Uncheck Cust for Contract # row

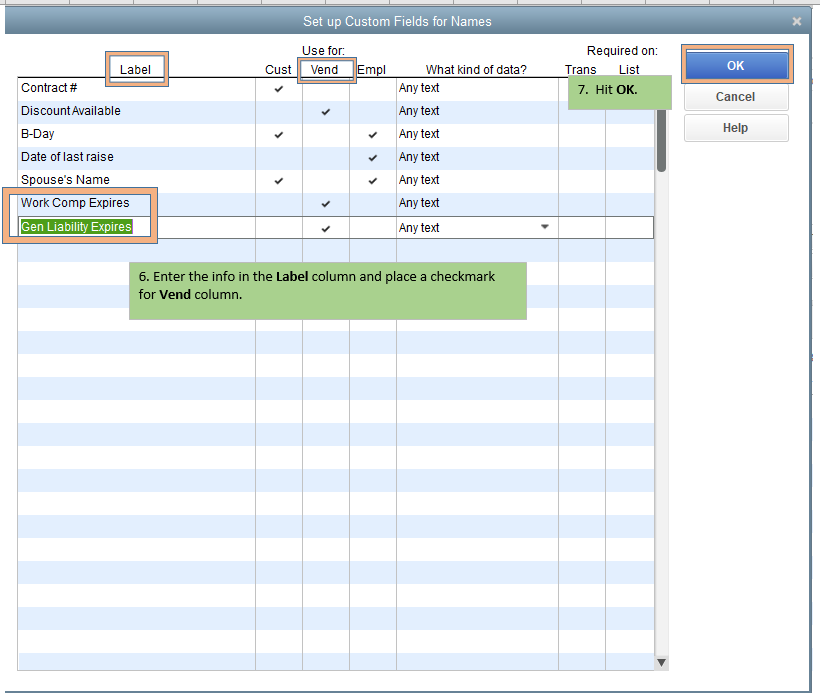coord(279,88)
